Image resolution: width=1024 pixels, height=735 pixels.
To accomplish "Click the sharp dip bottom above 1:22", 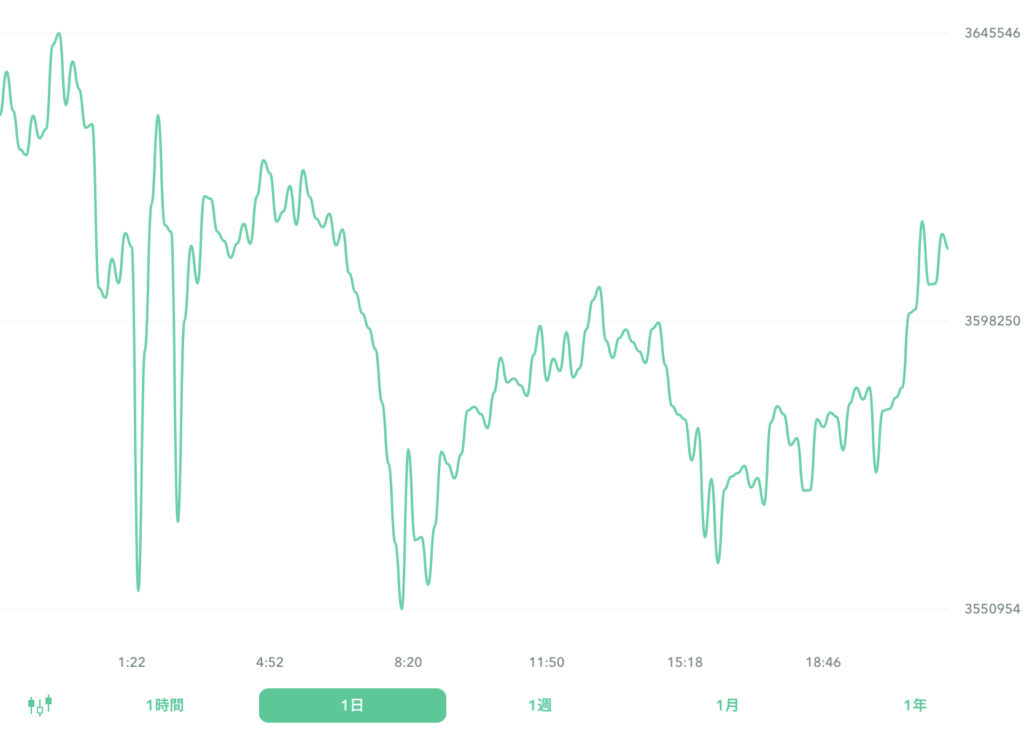I will [x=138, y=589].
